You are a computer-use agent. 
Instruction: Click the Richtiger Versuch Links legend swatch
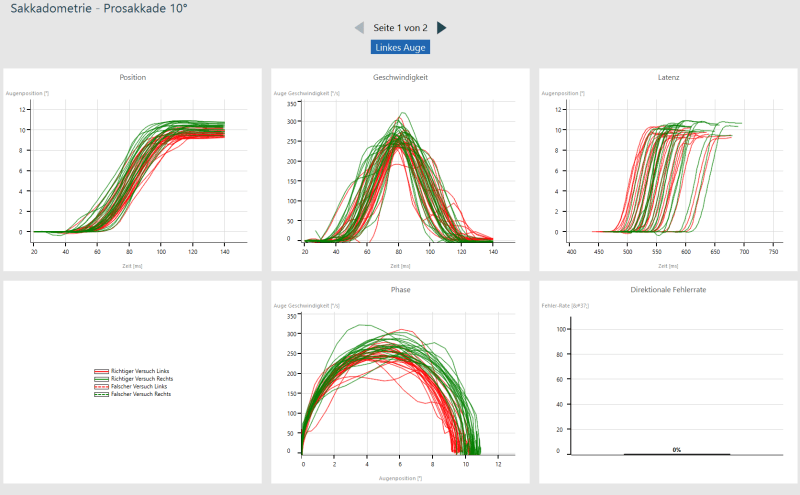pyautogui.click(x=101, y=371)
